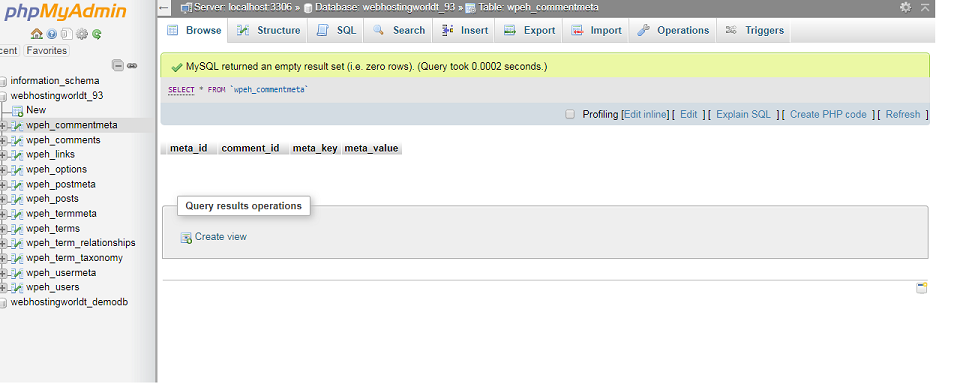The width and height of the screenshot is (963, 384).
Task: Click the Explain SQL link
Action: pos(743,114)
